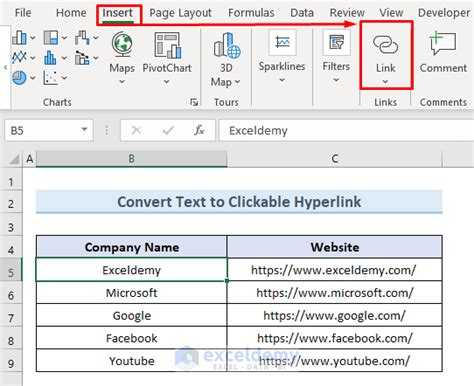
Task: Insert a Comment using the comment icon
Action: (x=442, y=43)
